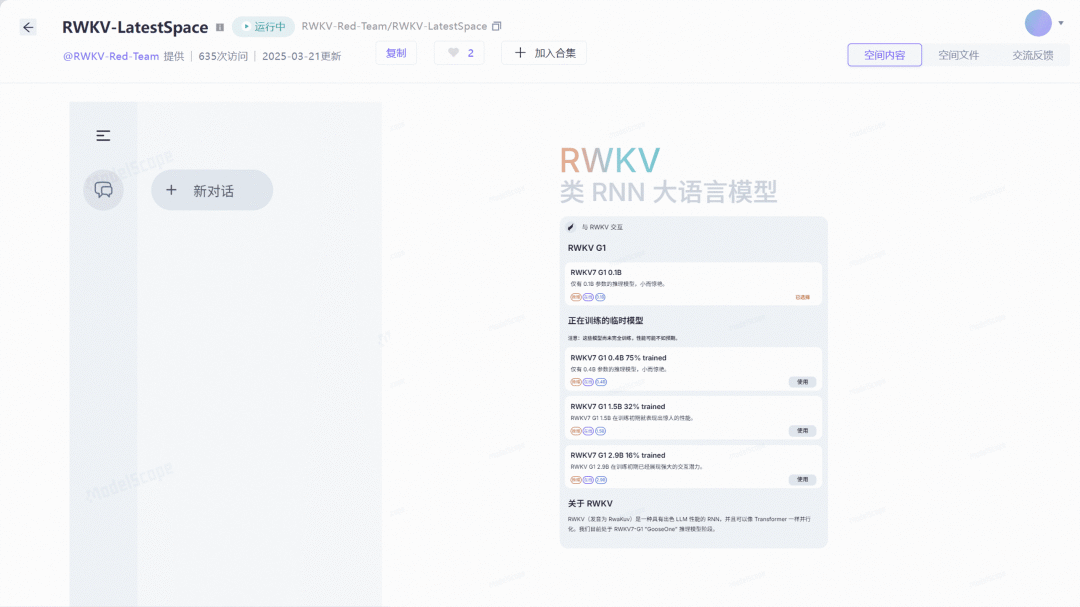Click the RWKV G1 section heading
1080x607 pixels.
[587, 248]
